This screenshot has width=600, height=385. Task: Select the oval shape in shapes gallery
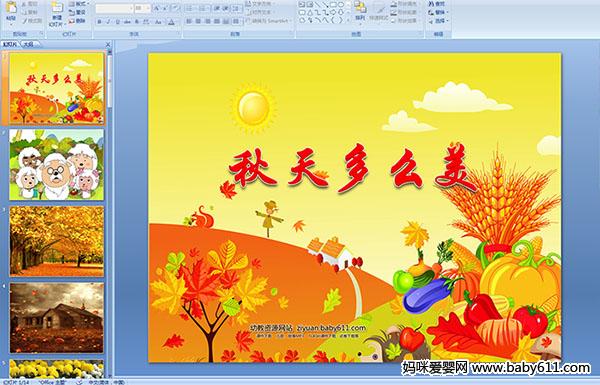[341, 5]
